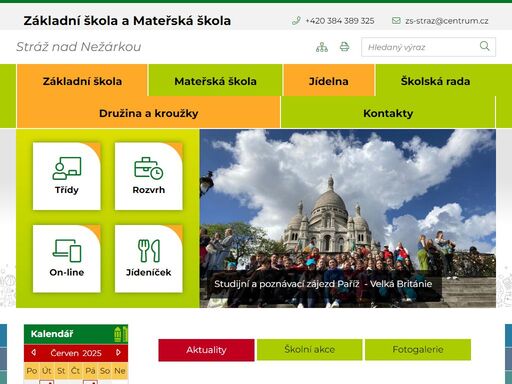Screen dimensions: 512x384
Task: Click the zs-straz@centrum.cz email link
Action: (x=447, y=21)
